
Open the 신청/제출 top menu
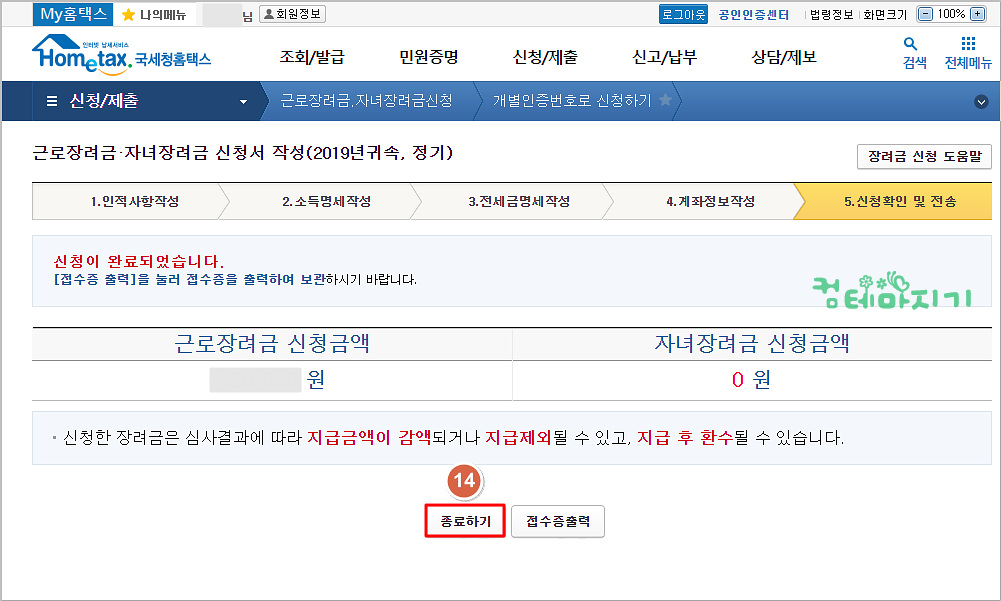click(545, 57)
